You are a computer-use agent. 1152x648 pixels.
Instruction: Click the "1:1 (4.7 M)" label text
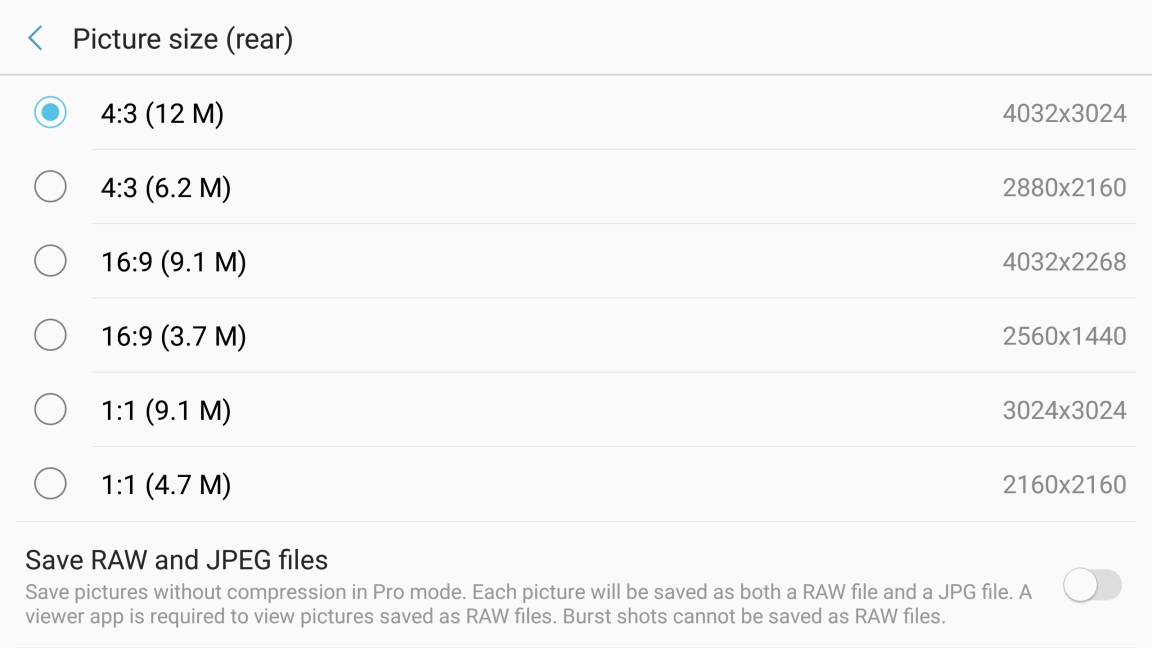(x=166, y=485)
